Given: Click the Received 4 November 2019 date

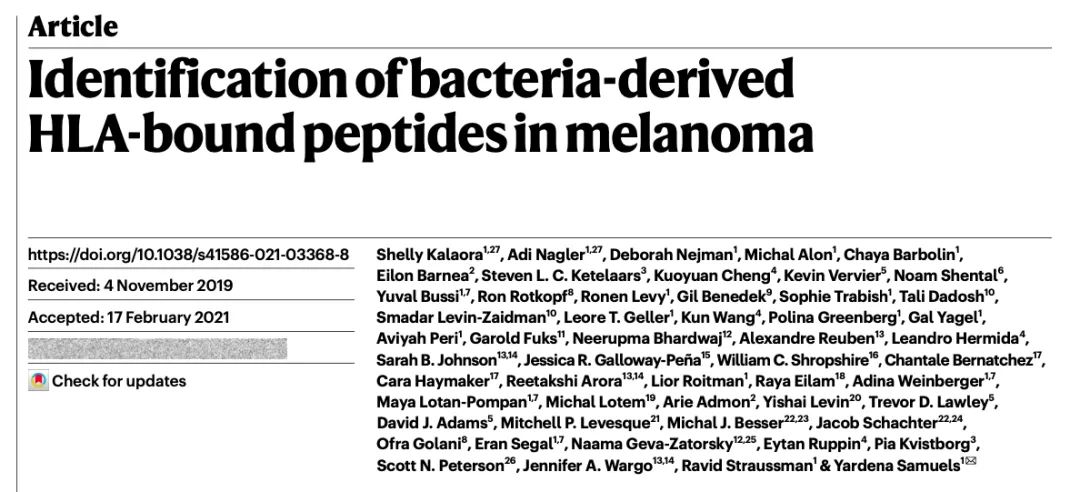Looking at the screenshot, I should tap(130, 286).
